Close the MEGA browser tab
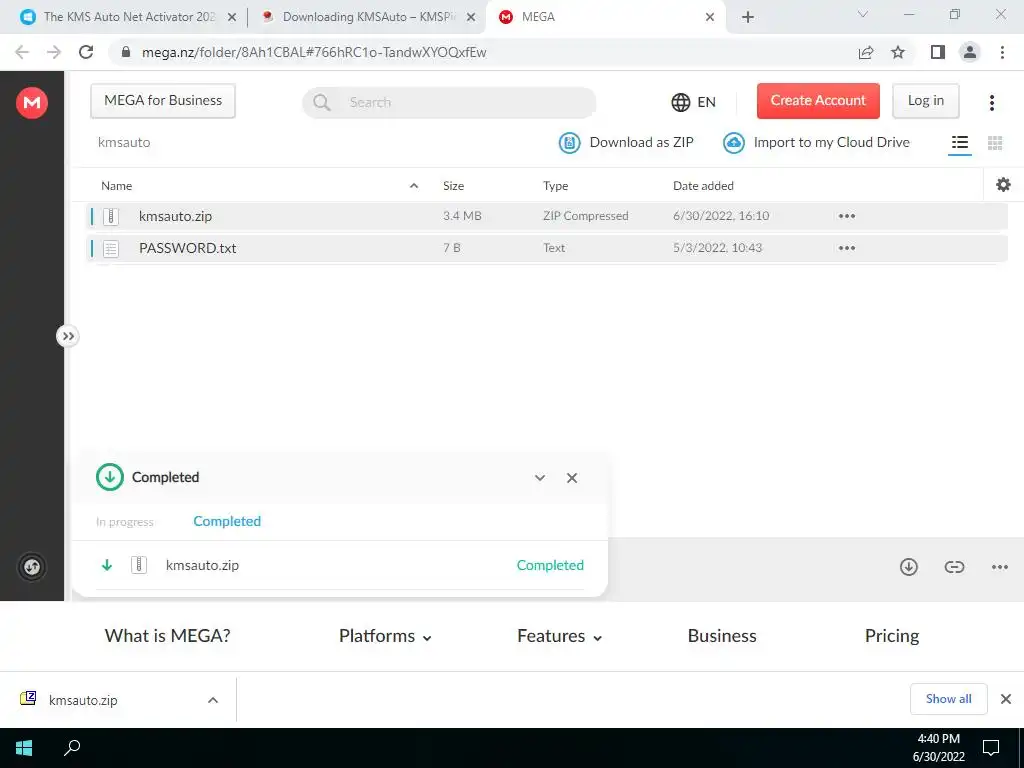Viewport: 1024px width, 768px height. point(710,17)
